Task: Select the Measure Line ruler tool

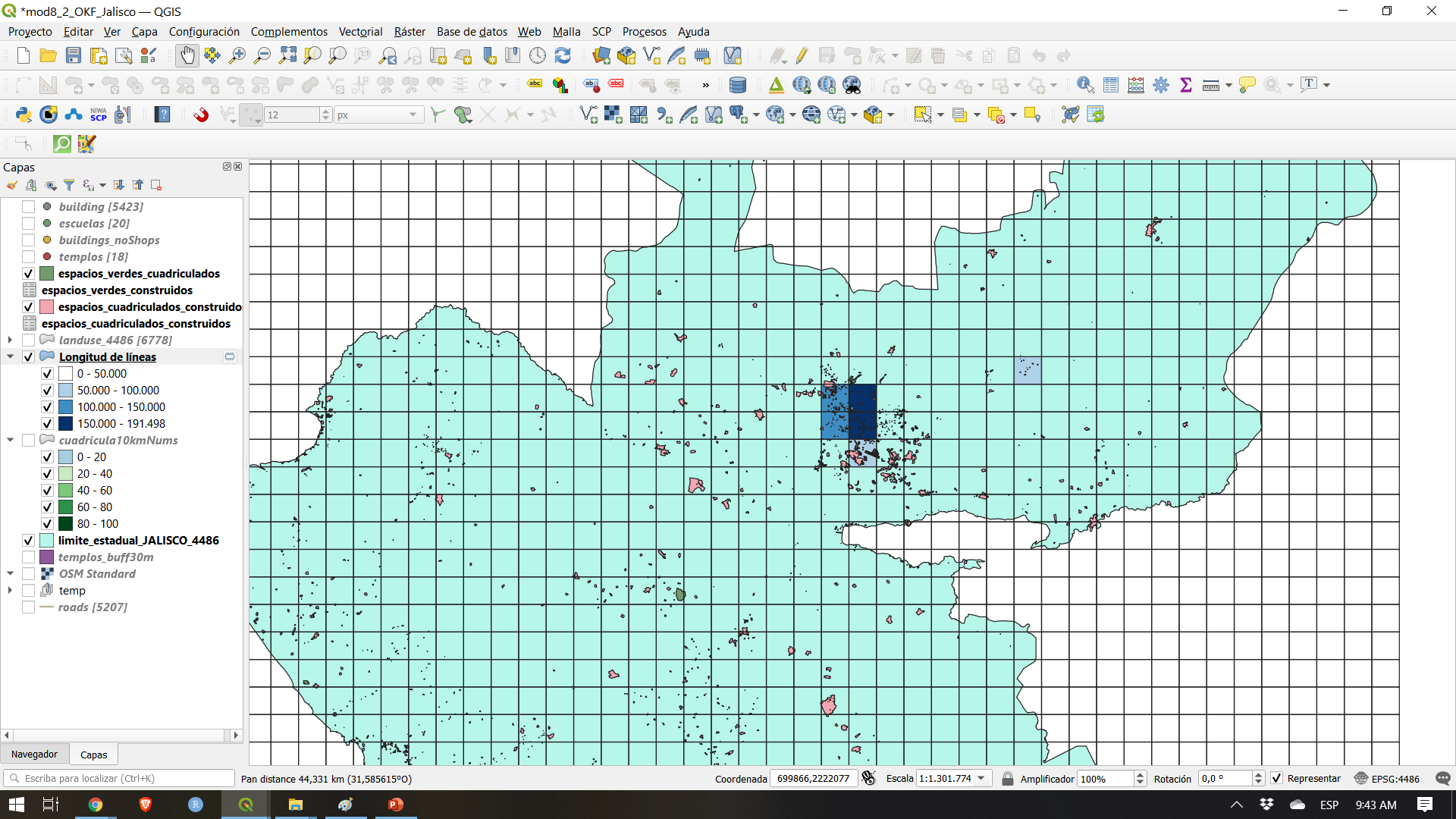Action: pos(1211,85)
